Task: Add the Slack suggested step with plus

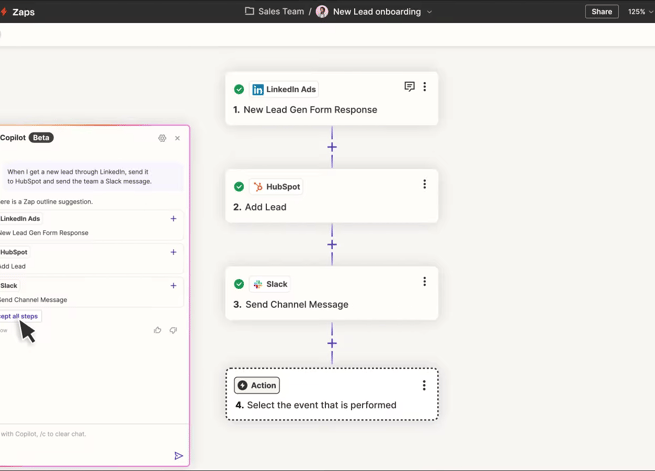Action: tap(173, 286)
